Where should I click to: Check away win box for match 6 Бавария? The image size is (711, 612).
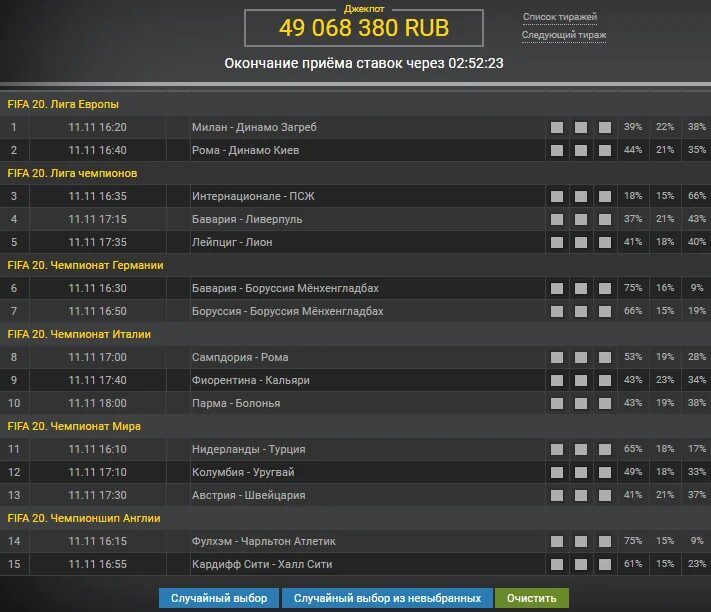[605, 288]
